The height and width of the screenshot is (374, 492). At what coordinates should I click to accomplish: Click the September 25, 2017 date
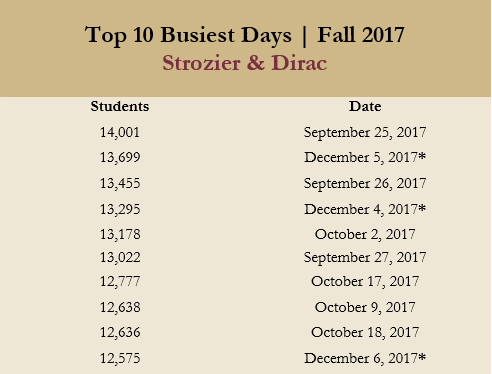(365, 133)
